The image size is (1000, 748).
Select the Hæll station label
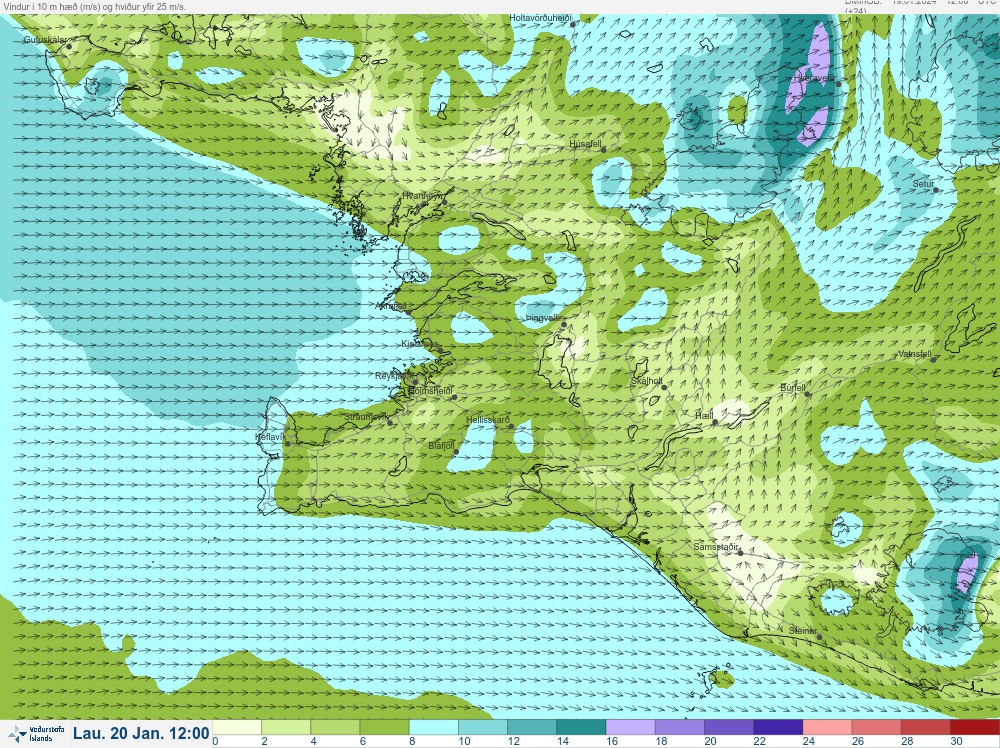click(704, 416)
